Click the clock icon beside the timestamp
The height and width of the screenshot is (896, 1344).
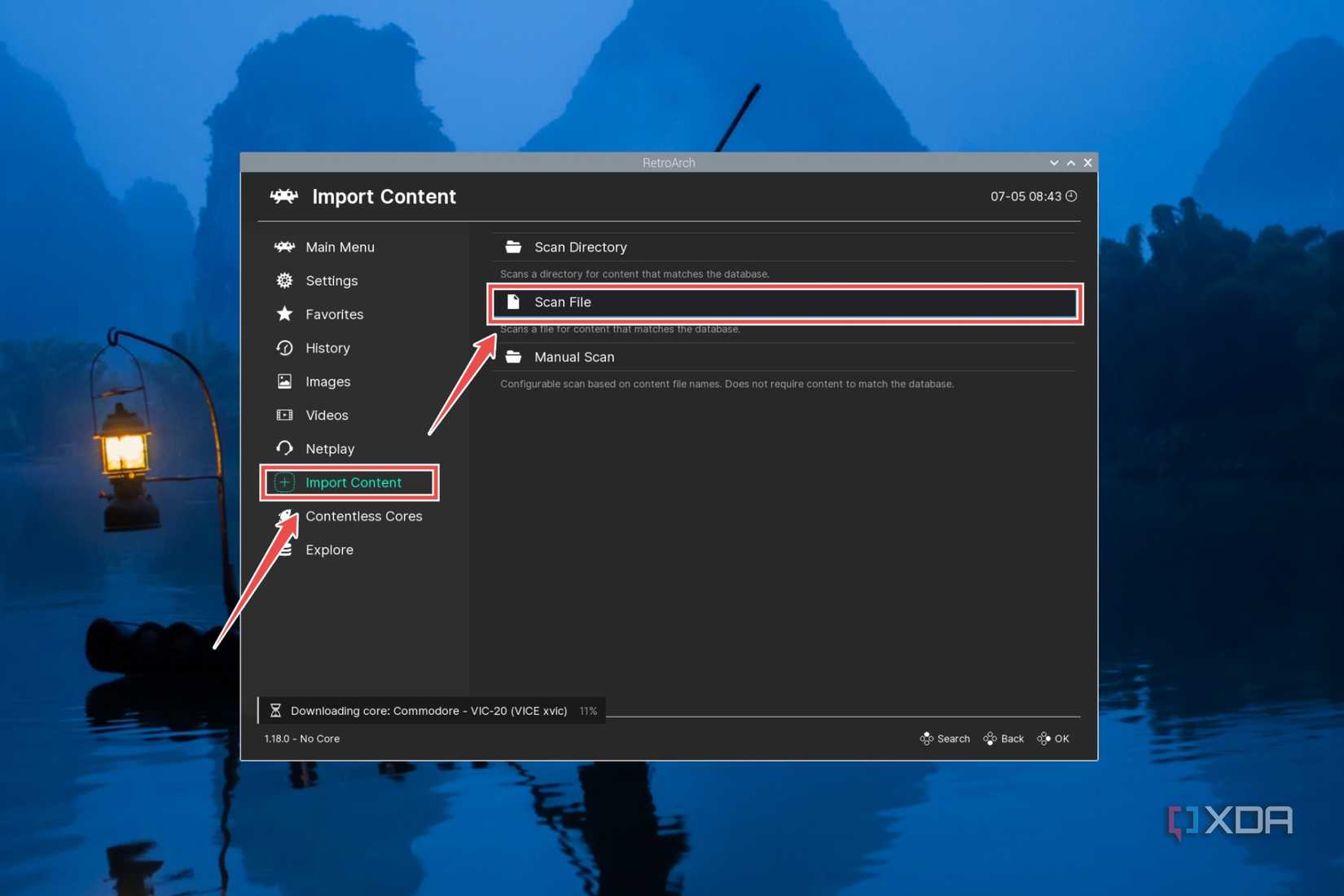[1071, 195]
